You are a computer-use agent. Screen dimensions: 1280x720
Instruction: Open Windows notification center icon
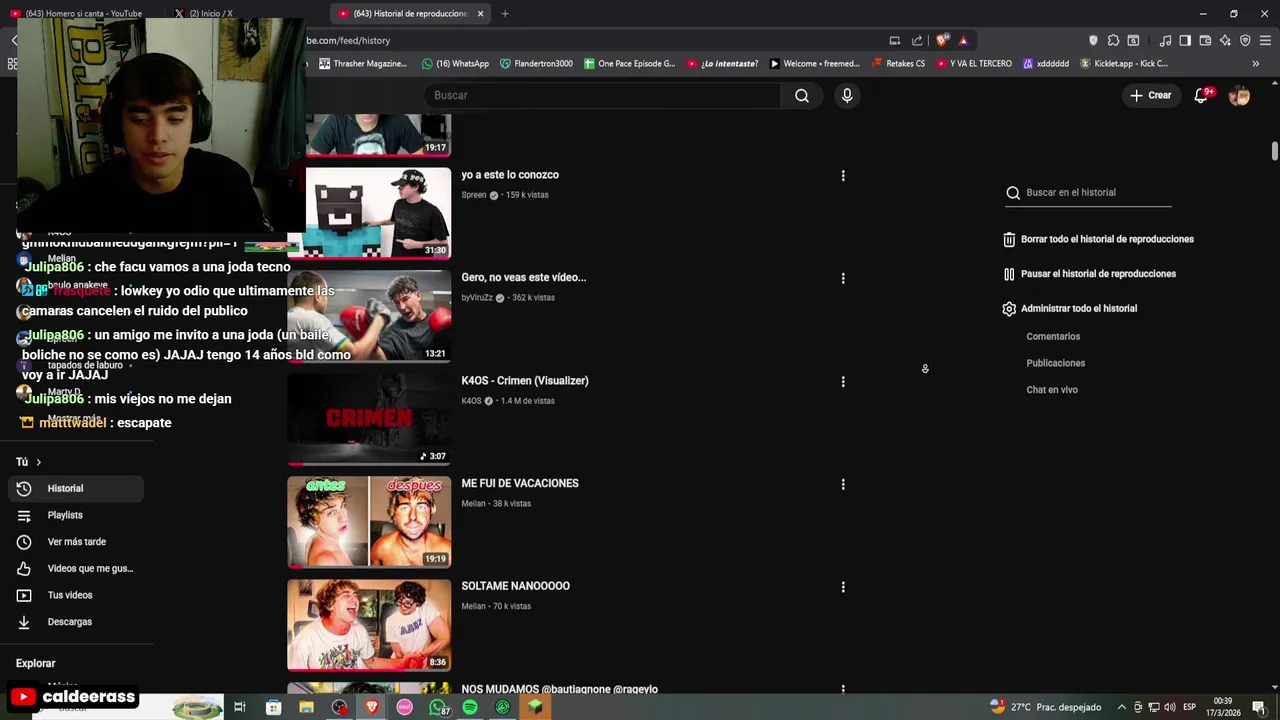tap(1259, 707)
